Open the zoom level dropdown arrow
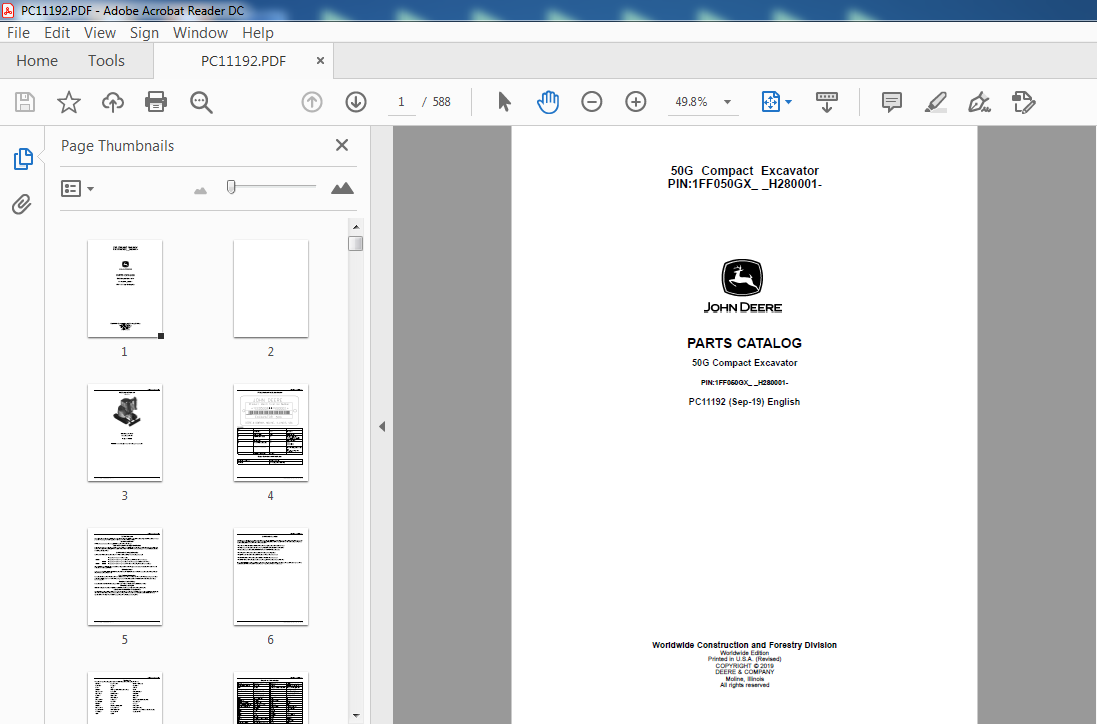Image resolution: width=1097 pixels, height=724 pixels. (x=728, y=102)
